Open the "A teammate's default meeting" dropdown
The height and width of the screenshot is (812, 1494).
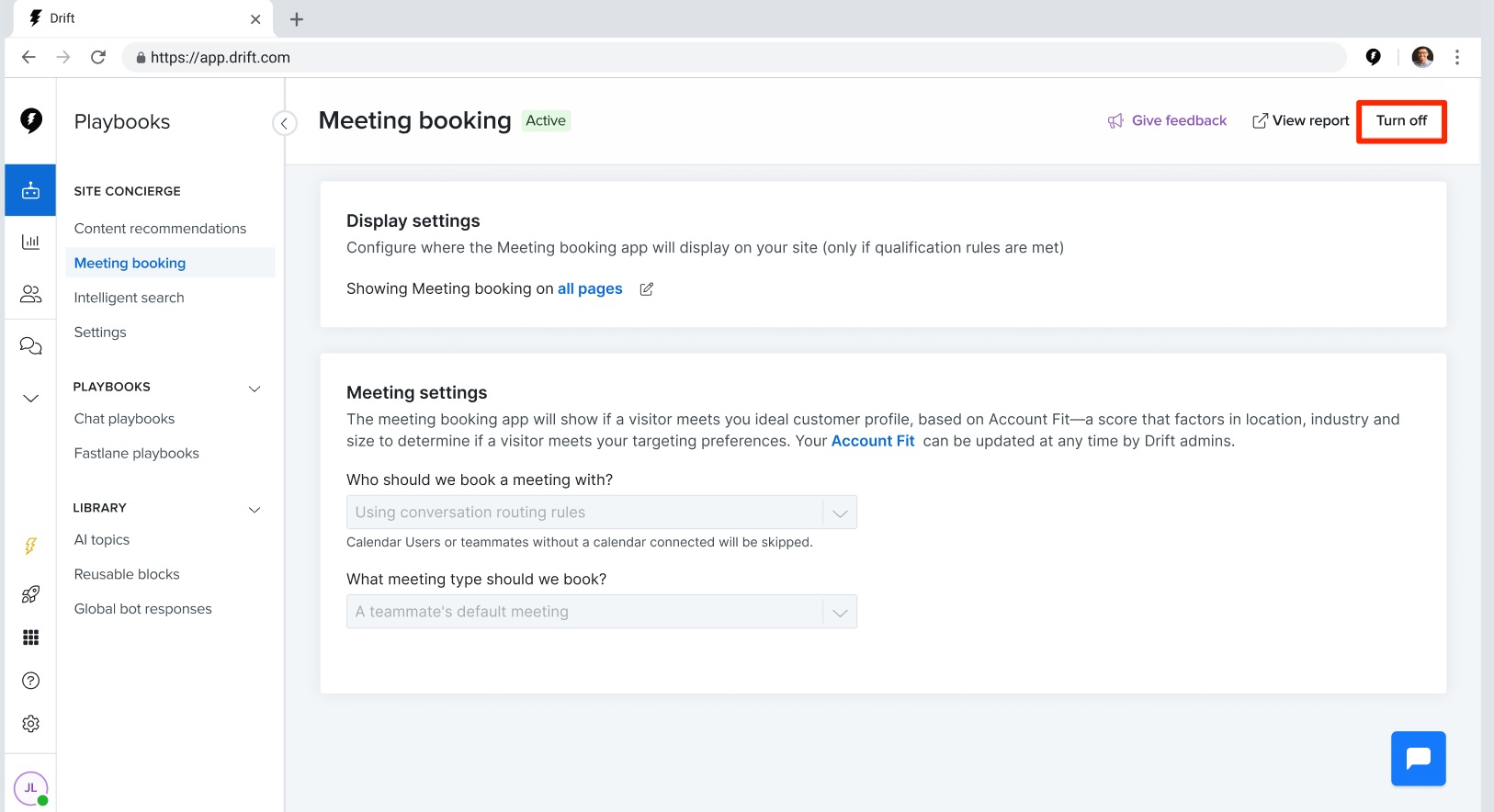(x=602, y=612)
